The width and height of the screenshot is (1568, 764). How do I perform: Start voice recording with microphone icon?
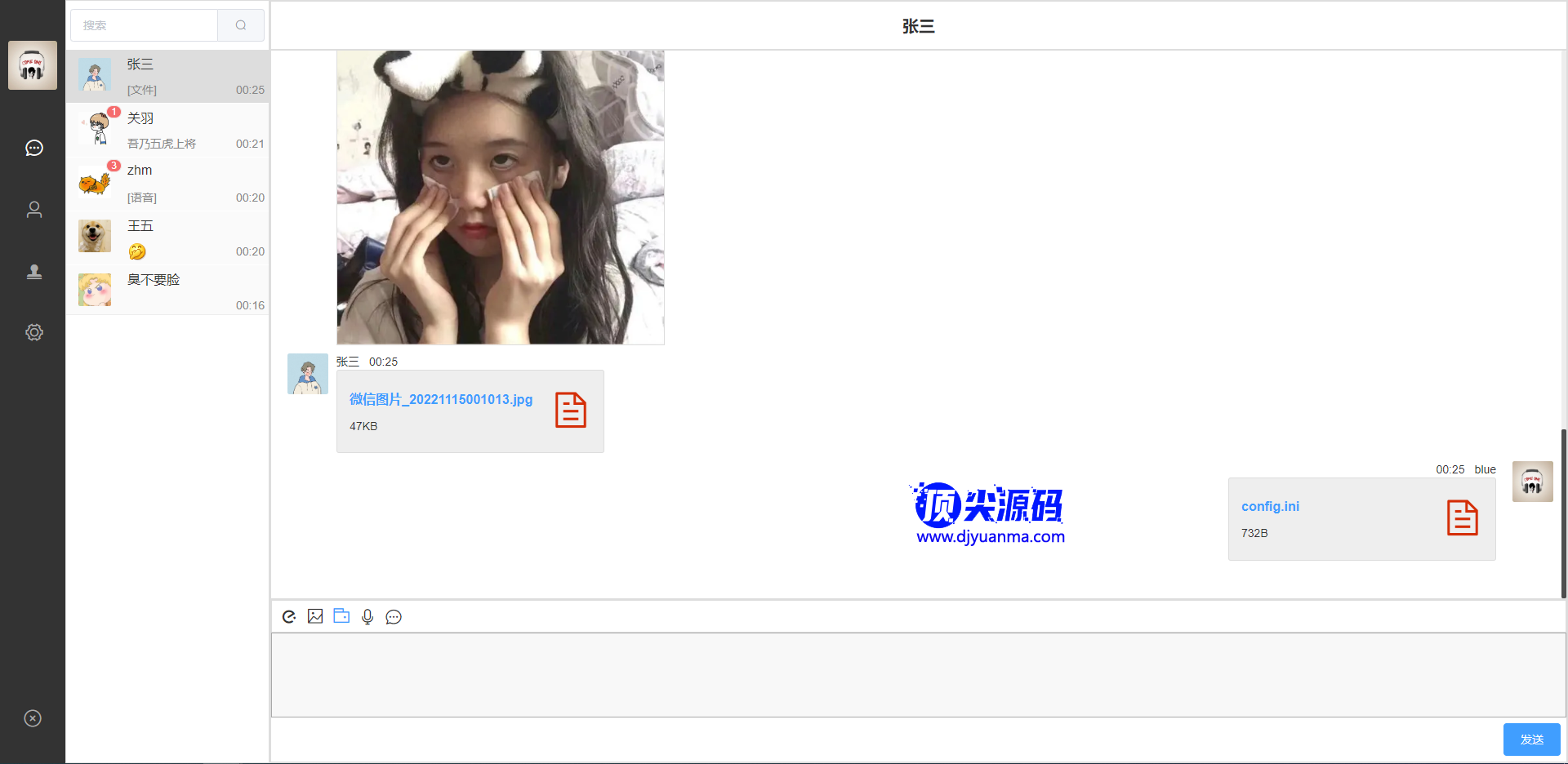tap(367, 617)
